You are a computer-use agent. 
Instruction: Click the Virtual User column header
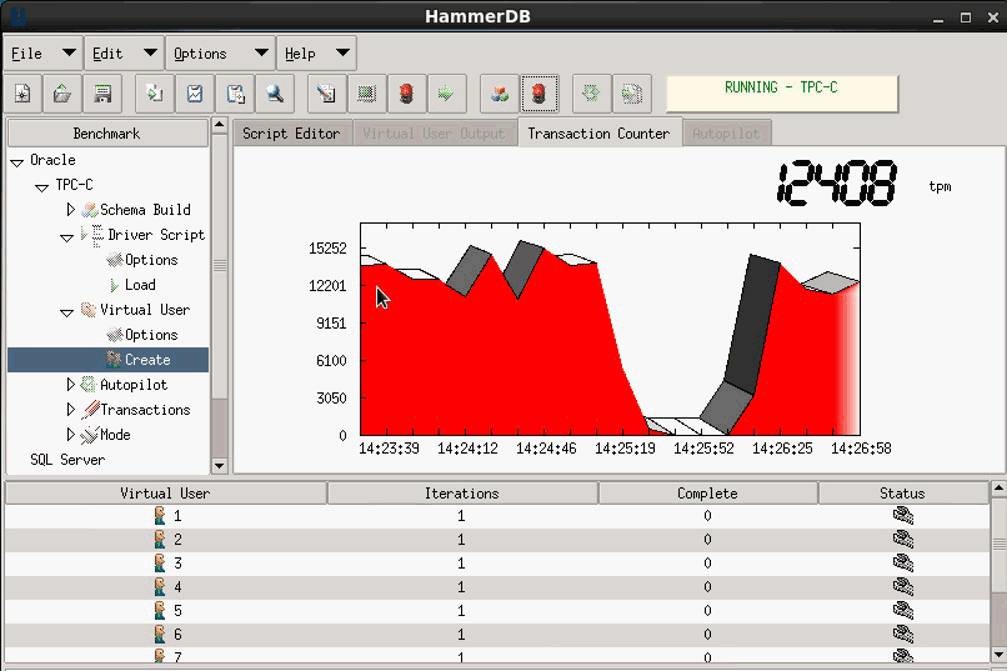click(x=165, y=493)
